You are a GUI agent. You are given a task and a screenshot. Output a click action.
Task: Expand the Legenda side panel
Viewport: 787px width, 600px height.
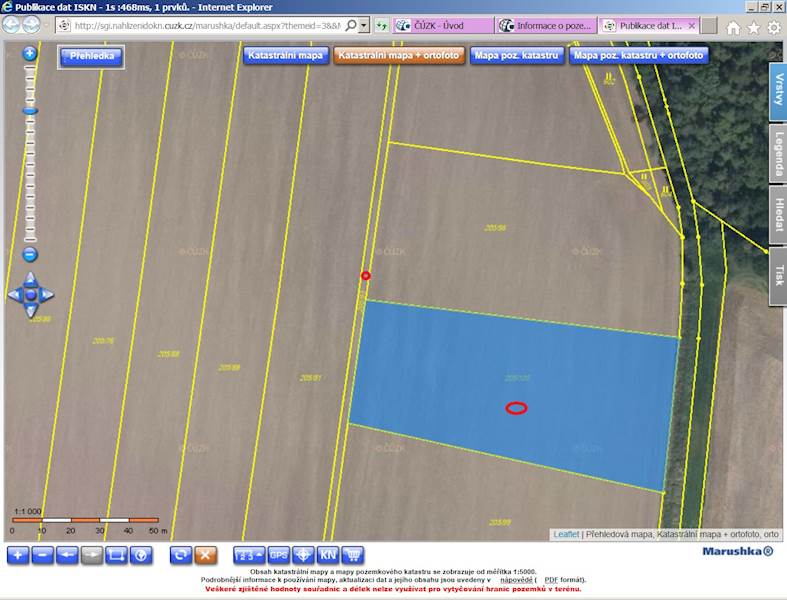[x=778, y=153]
